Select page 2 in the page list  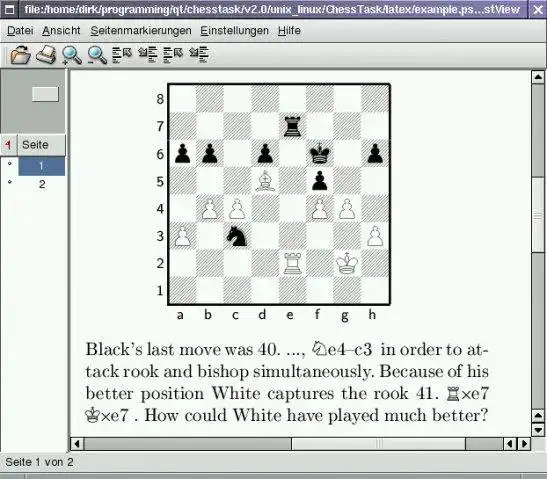pyautogui.click(x=42, y=184)
